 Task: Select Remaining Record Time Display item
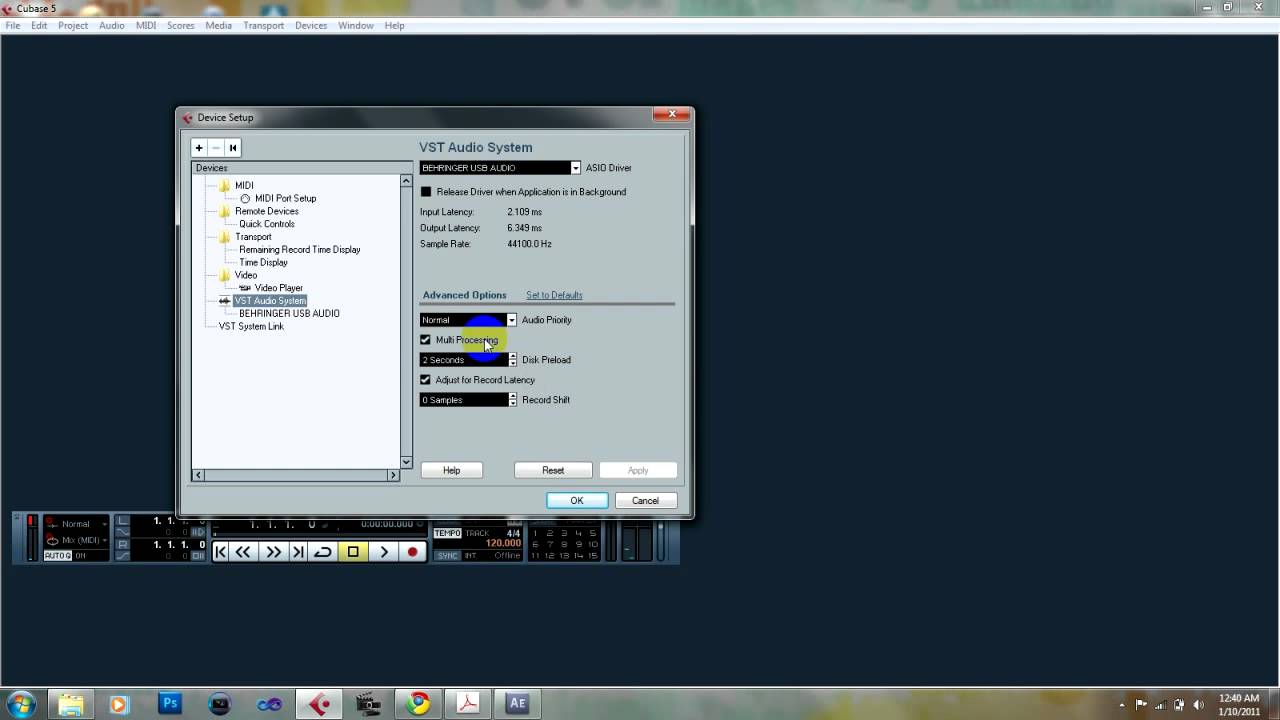click(x=300, y=250)
